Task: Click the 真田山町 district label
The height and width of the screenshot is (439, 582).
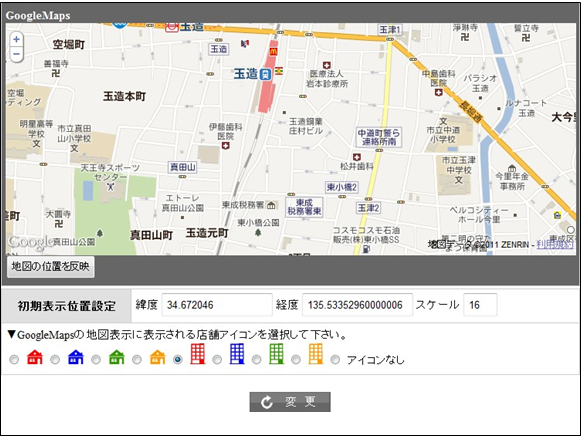Action: [x=151, y=235]
